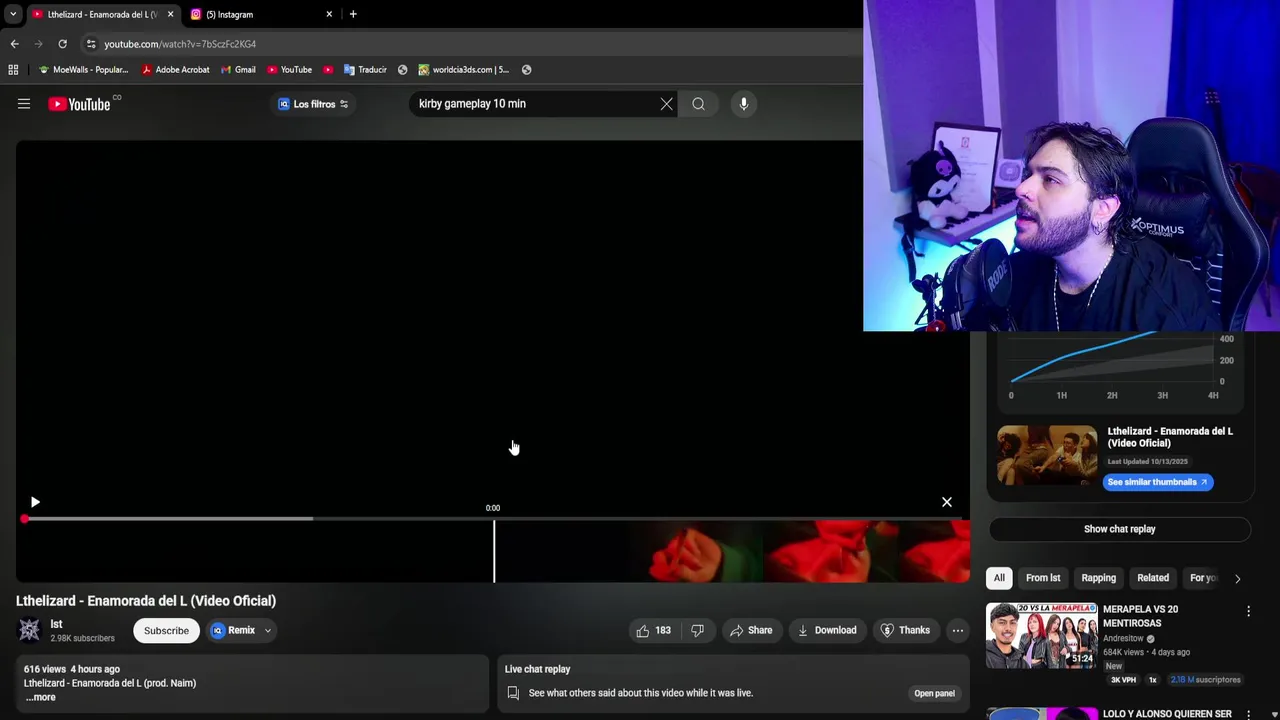
Task: Select the Rapping filter chip
Action: (x=1098, y=578)
